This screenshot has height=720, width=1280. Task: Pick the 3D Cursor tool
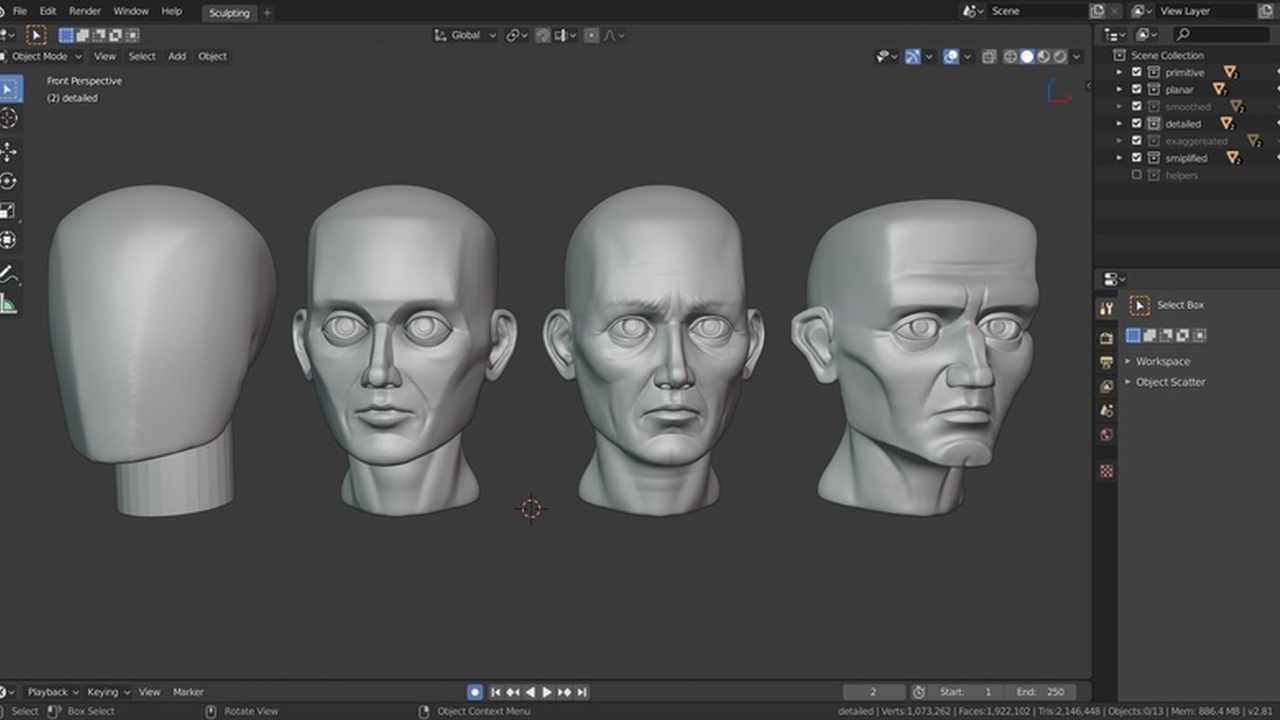coord(10,119)
